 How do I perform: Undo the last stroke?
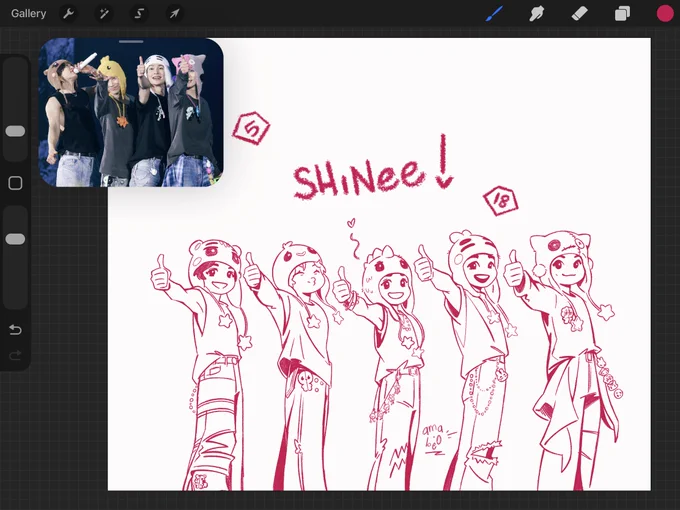[15, 330]
